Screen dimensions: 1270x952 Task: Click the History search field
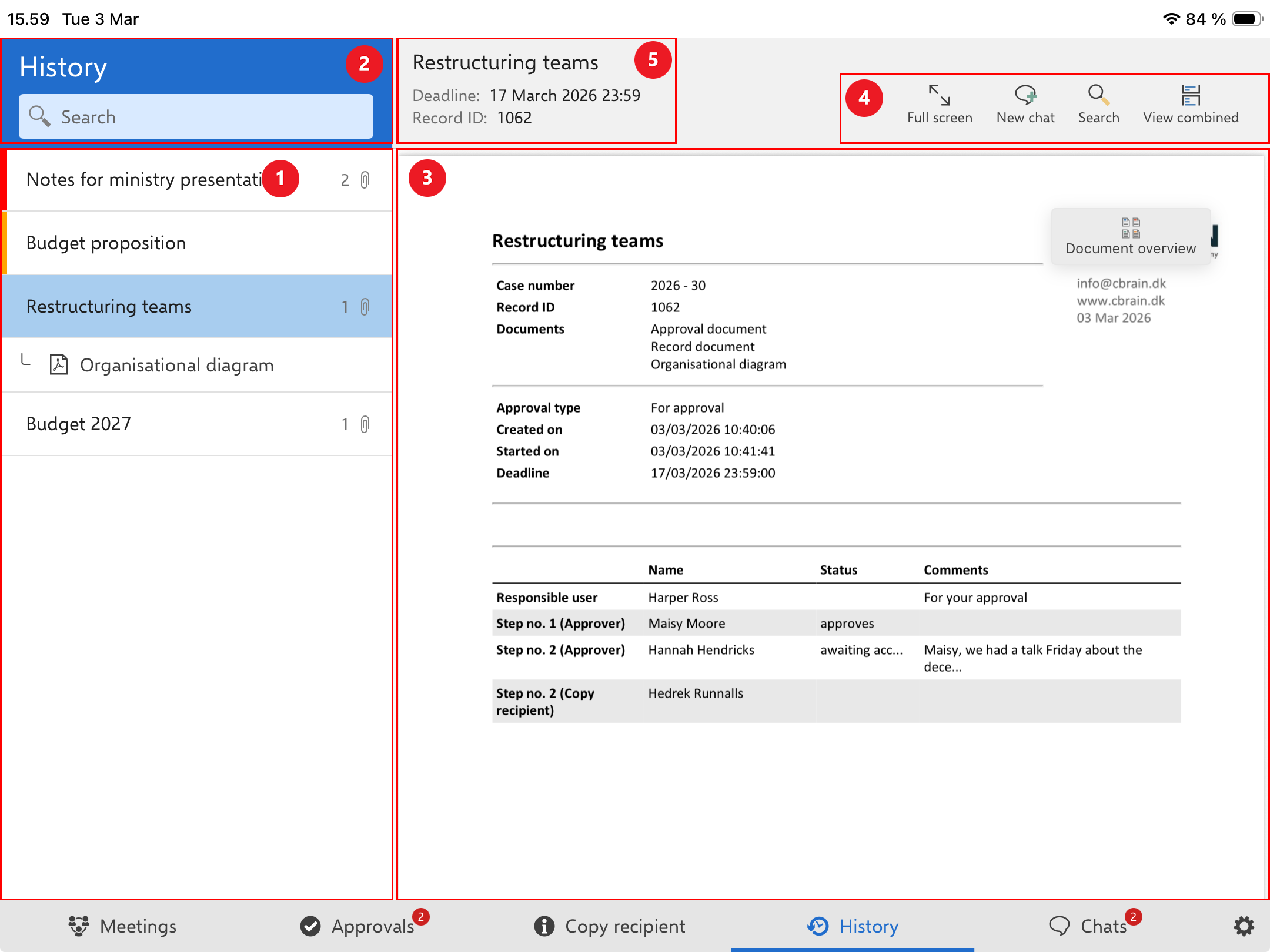pos(196,116)
